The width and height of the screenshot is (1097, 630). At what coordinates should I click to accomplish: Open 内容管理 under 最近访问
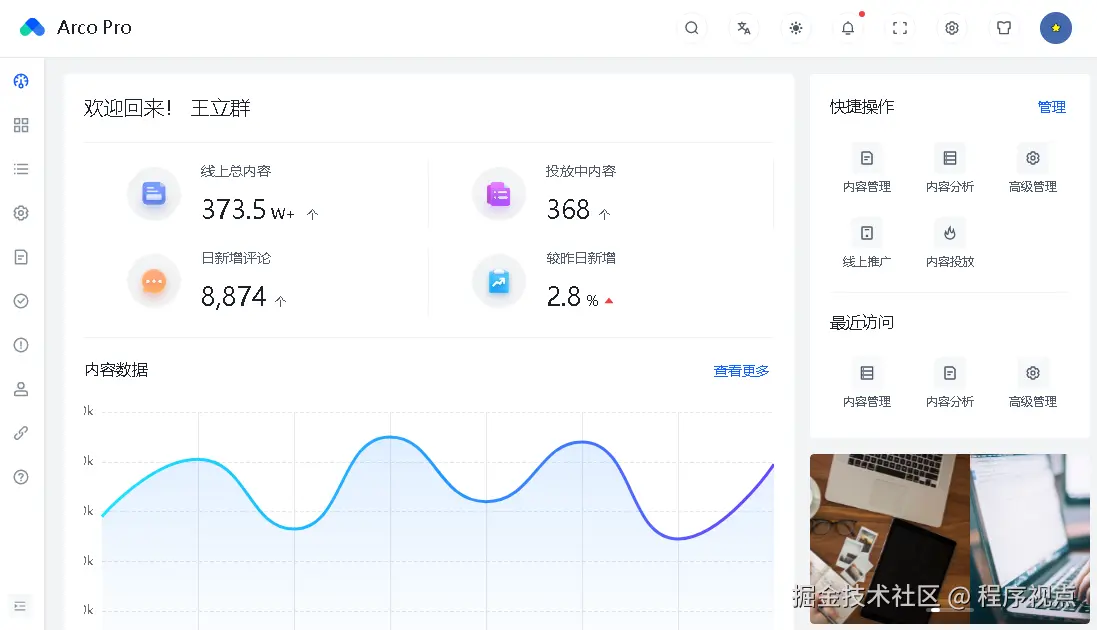[867, 385]
